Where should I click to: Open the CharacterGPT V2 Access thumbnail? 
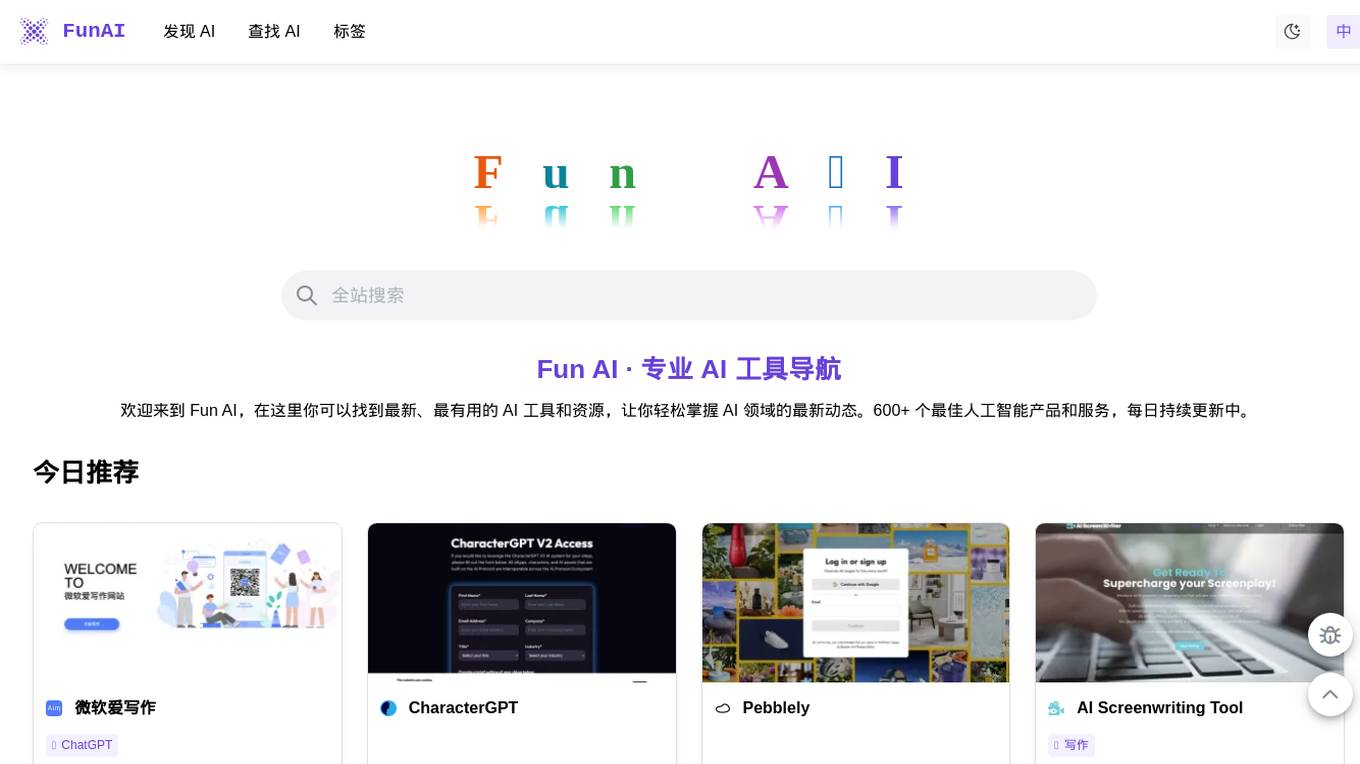coord(522,603)
